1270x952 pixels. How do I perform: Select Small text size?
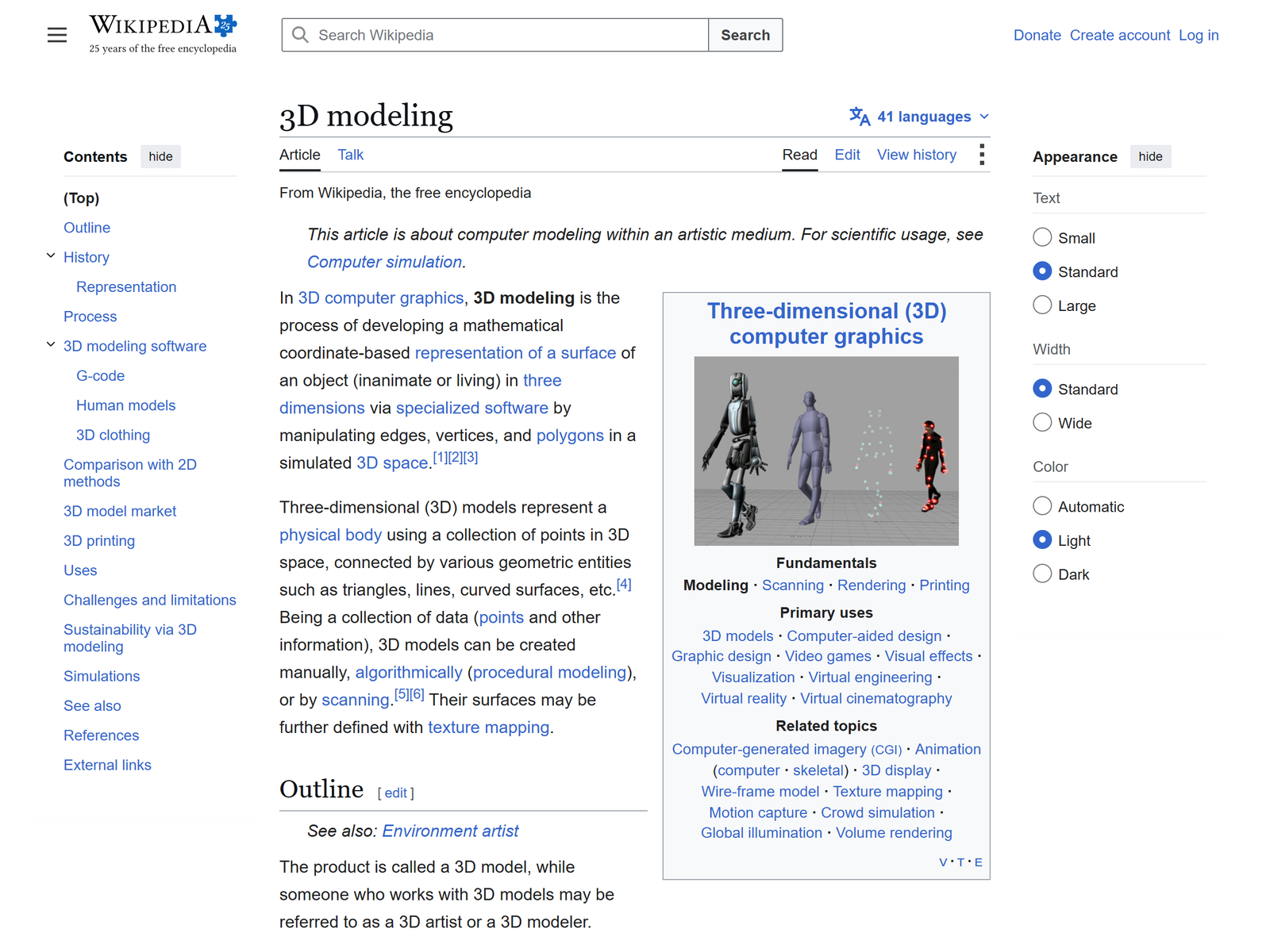point(1042,237)
